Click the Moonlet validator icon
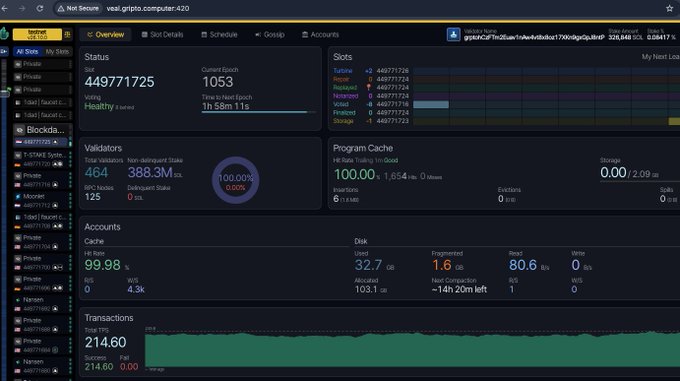 click(18, 196)
